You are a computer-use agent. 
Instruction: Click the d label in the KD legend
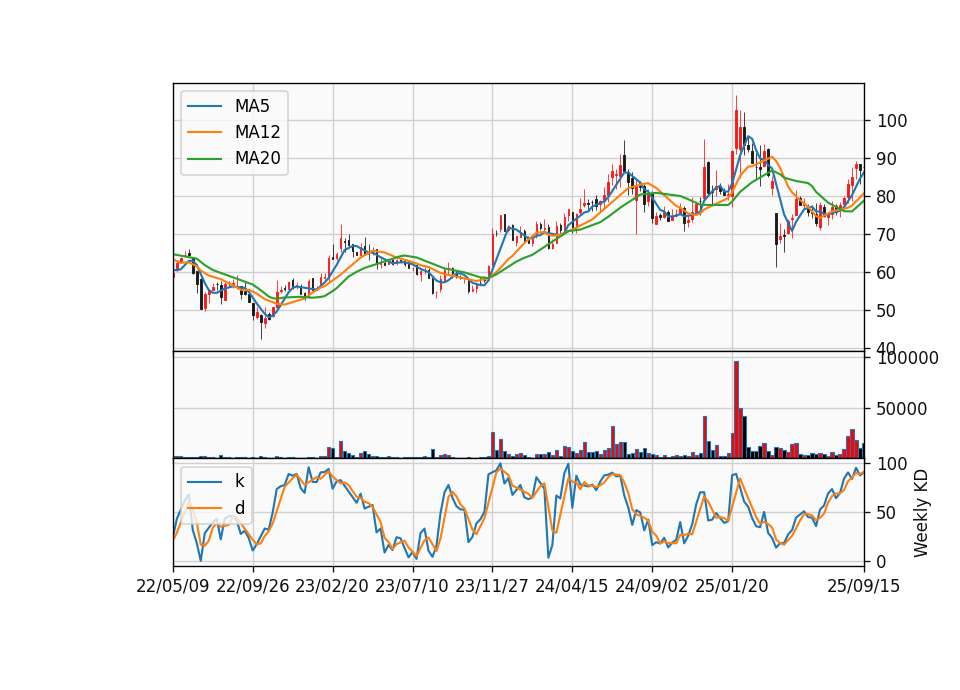click(x=240, y=508)
